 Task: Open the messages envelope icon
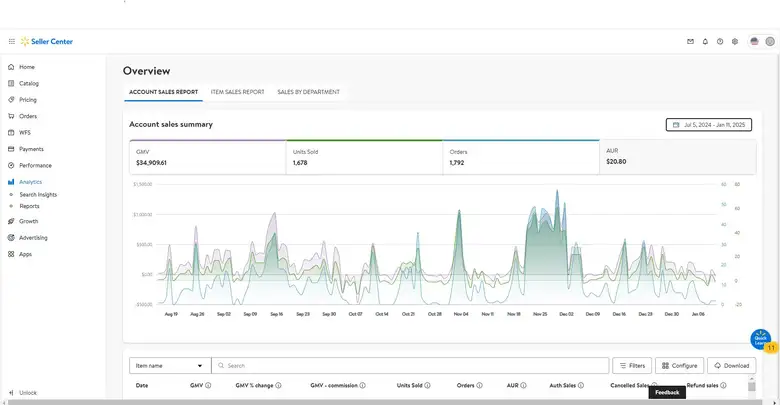(690, 42)
